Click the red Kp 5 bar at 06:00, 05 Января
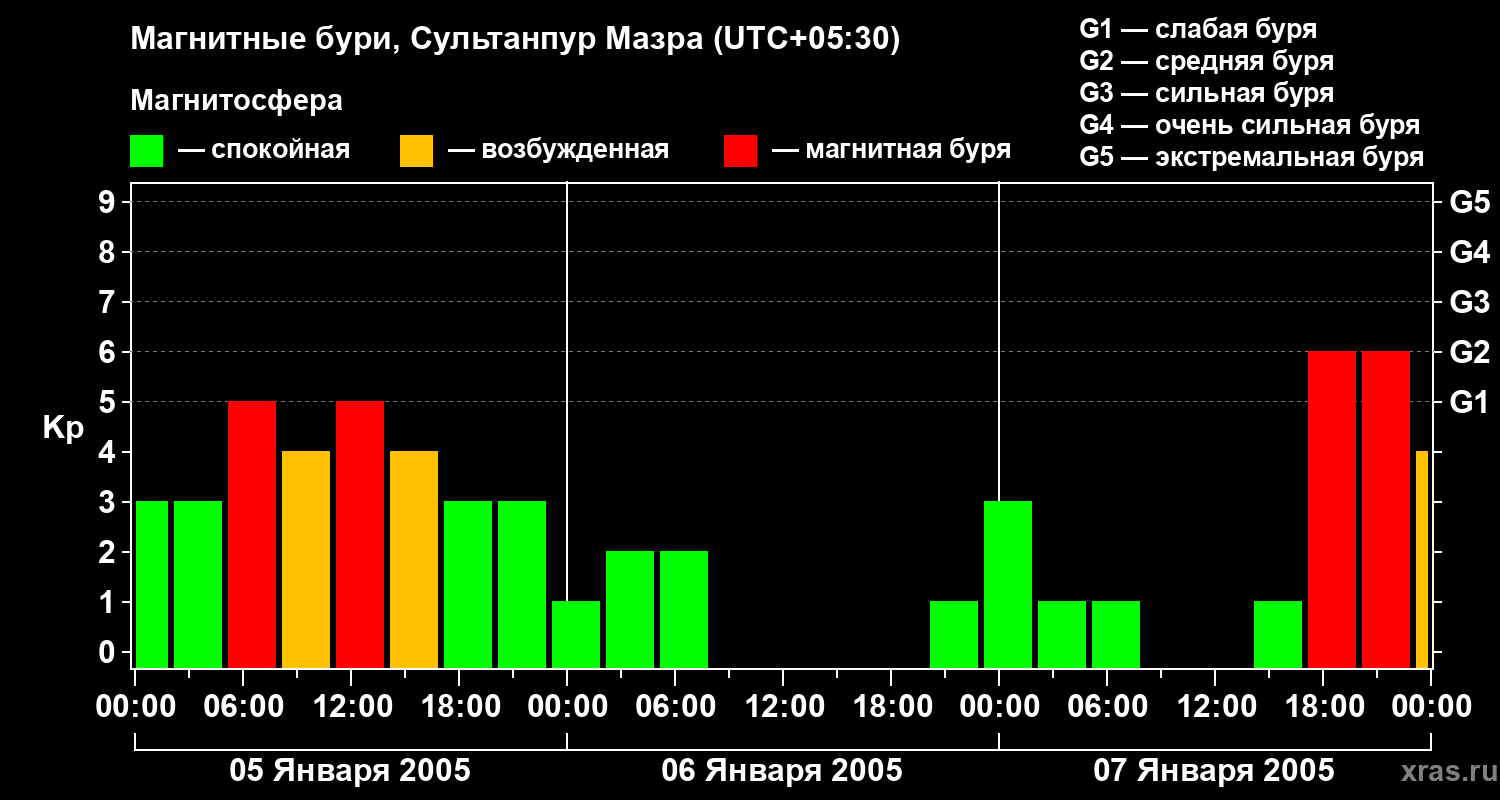1500x800 pixels. tap(252, 535)
